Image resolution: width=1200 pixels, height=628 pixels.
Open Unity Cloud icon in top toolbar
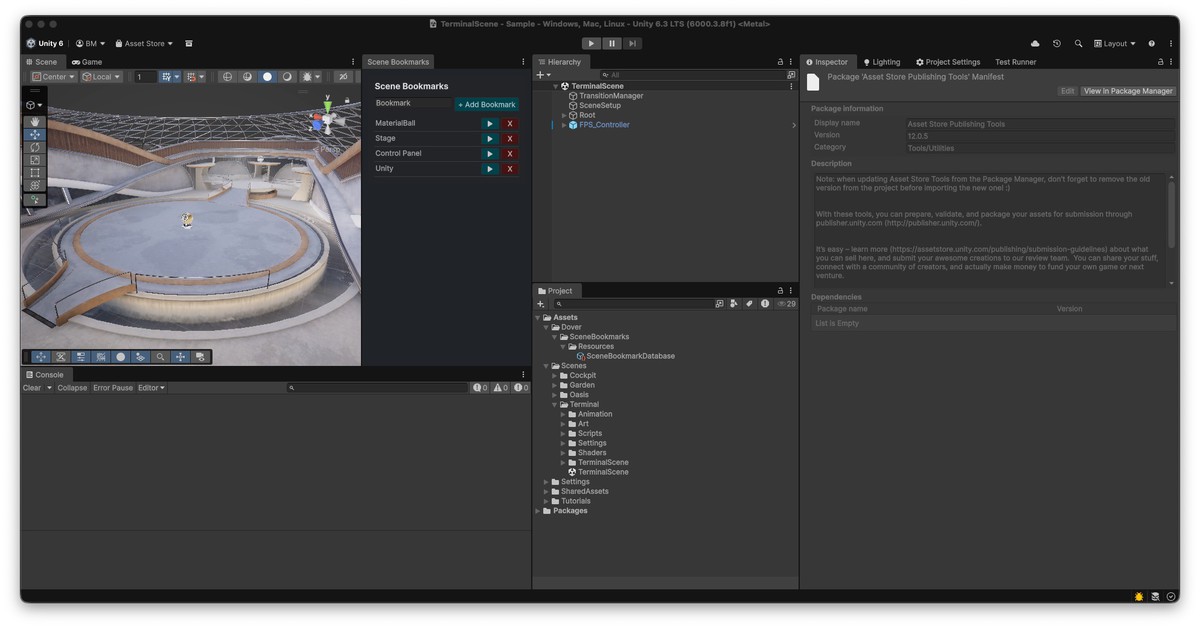click(x=1035, y=44)
